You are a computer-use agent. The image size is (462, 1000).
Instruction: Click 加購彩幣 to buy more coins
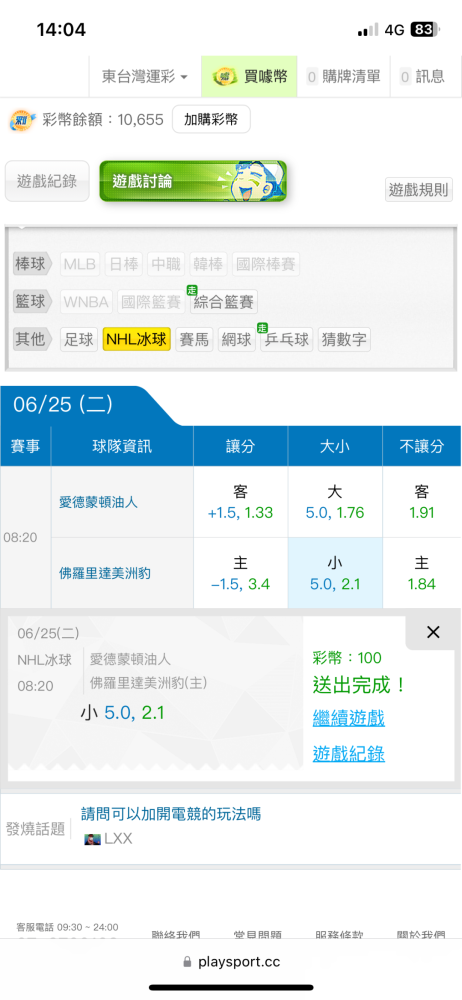coord(211,119)
